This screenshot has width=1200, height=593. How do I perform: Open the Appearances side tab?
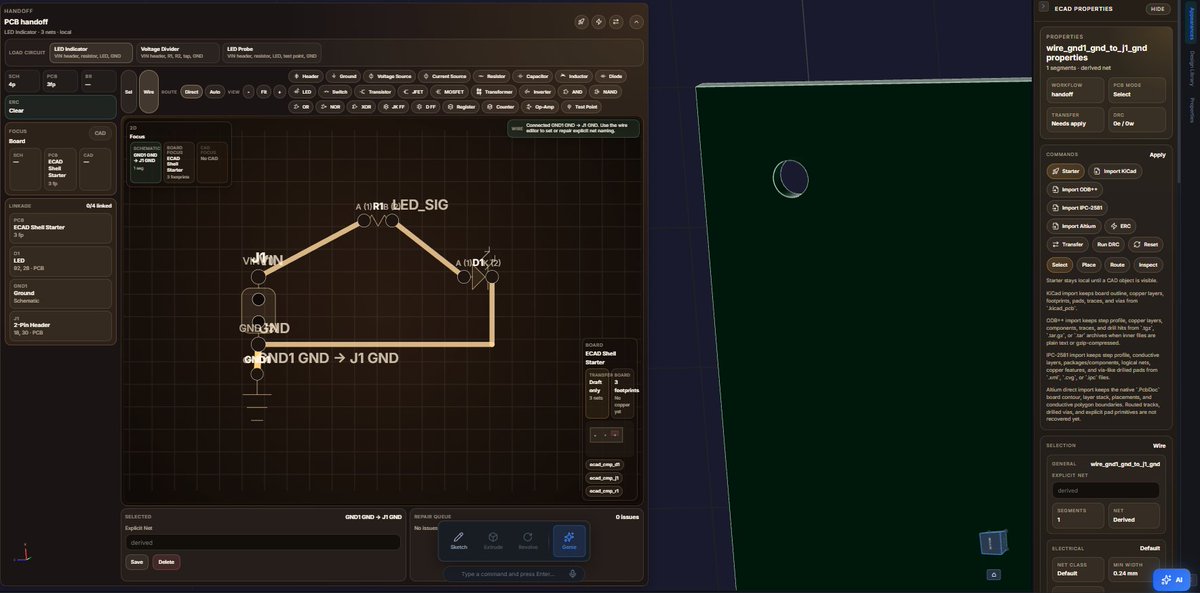[x=1190, y=22]
